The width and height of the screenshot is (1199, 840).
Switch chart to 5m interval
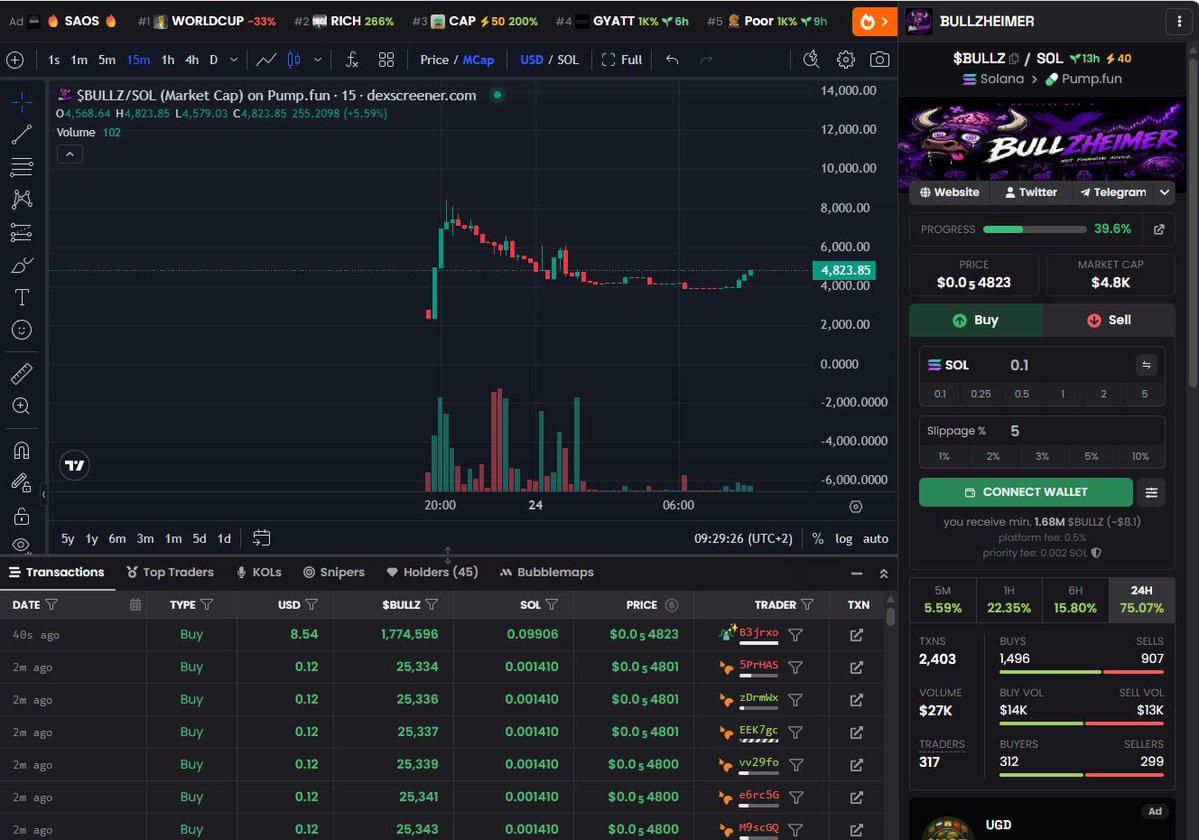coord(107,60)
